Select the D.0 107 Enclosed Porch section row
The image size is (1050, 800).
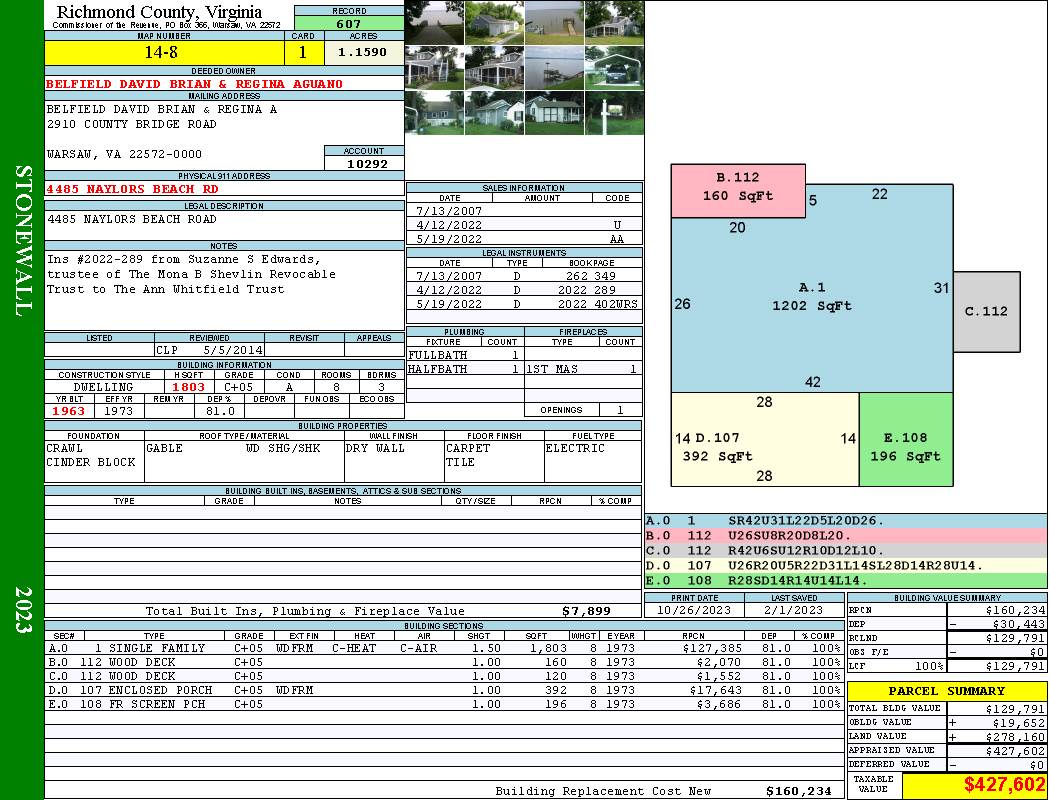(x=445, y=690)
